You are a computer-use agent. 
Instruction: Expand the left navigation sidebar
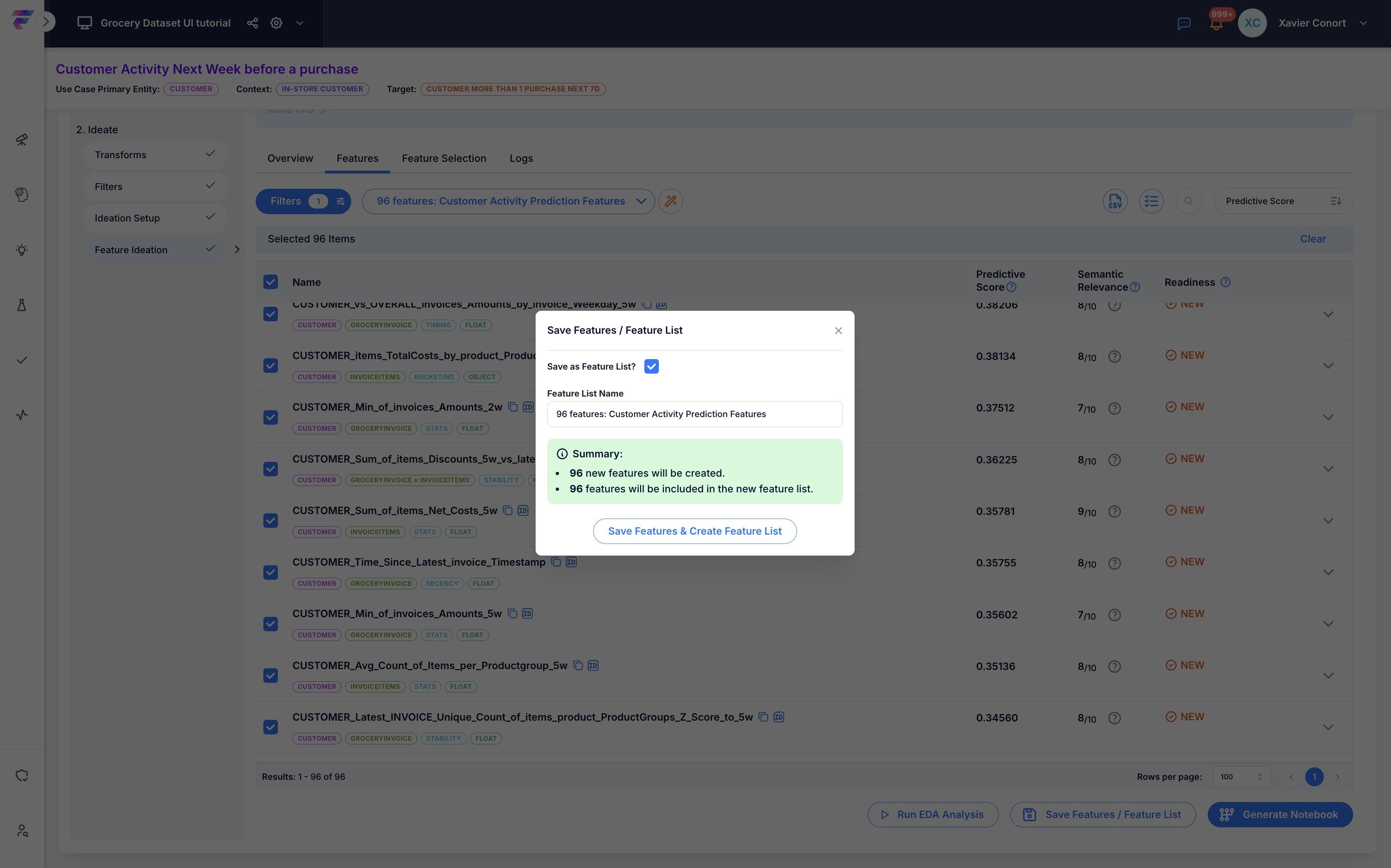tap(46, 22)
